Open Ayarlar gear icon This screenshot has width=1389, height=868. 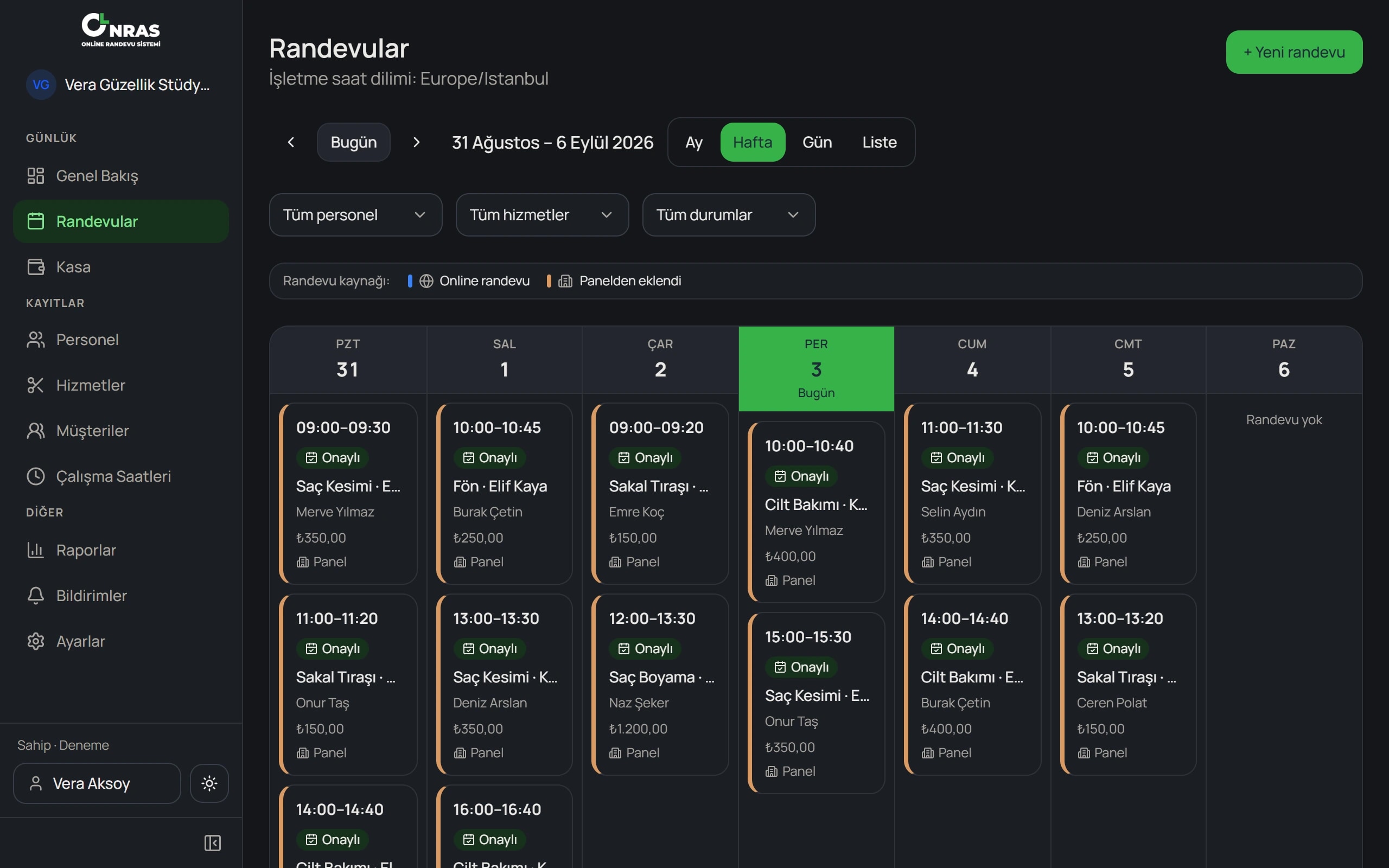click(x=36, y=641)
